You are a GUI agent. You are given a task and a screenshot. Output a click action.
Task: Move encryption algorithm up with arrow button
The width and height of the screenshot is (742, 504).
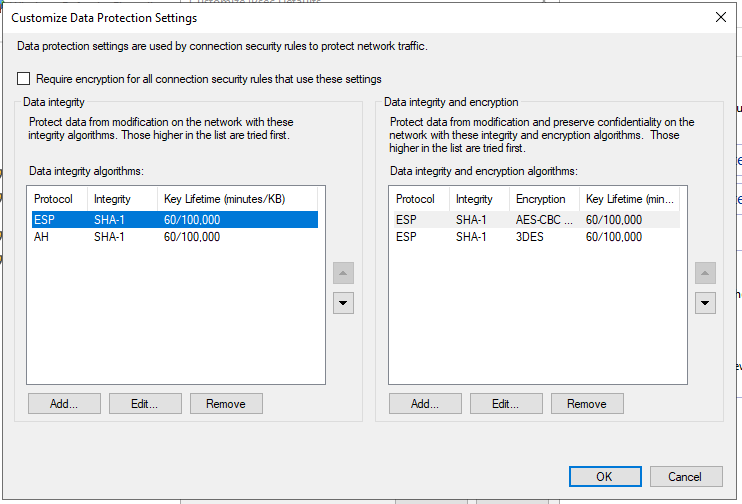click(705, 273)
